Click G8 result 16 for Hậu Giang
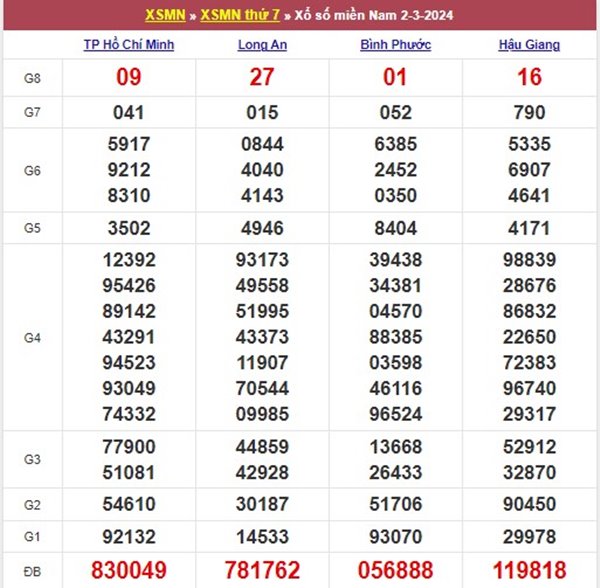The image size is (600, 588). pos(529,77)
